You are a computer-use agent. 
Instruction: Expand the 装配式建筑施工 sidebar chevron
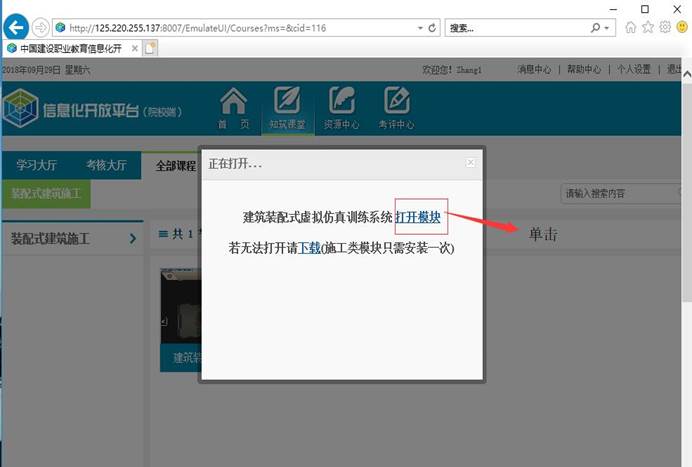pyautogui.click(x=133, y=238)
